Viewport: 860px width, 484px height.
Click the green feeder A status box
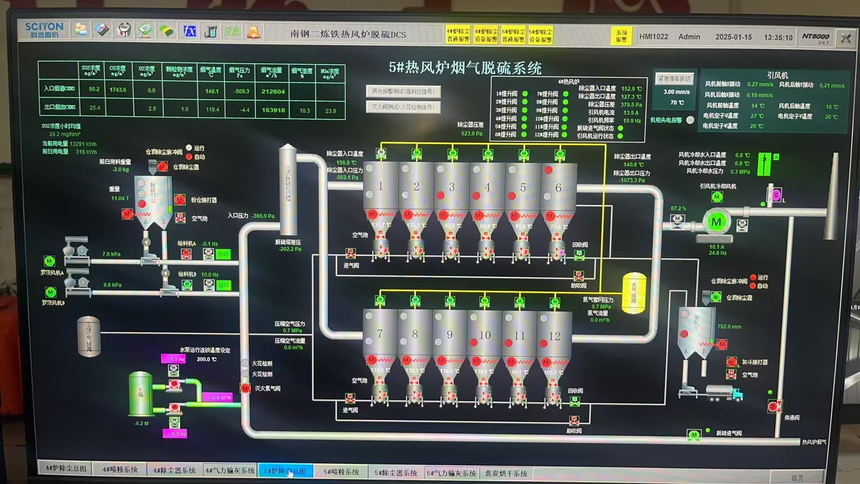(223, 254)
